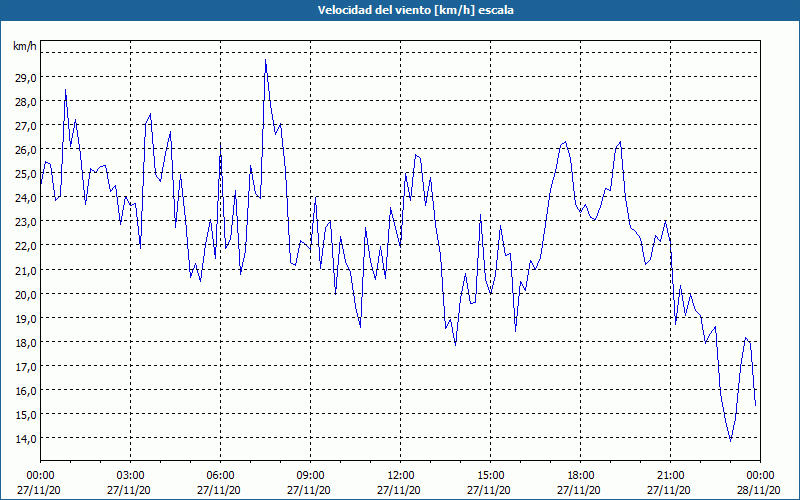Click the 22,0 value on the y-axis
The width and height of the screenshot is (800, 500).
click(26, 246)
